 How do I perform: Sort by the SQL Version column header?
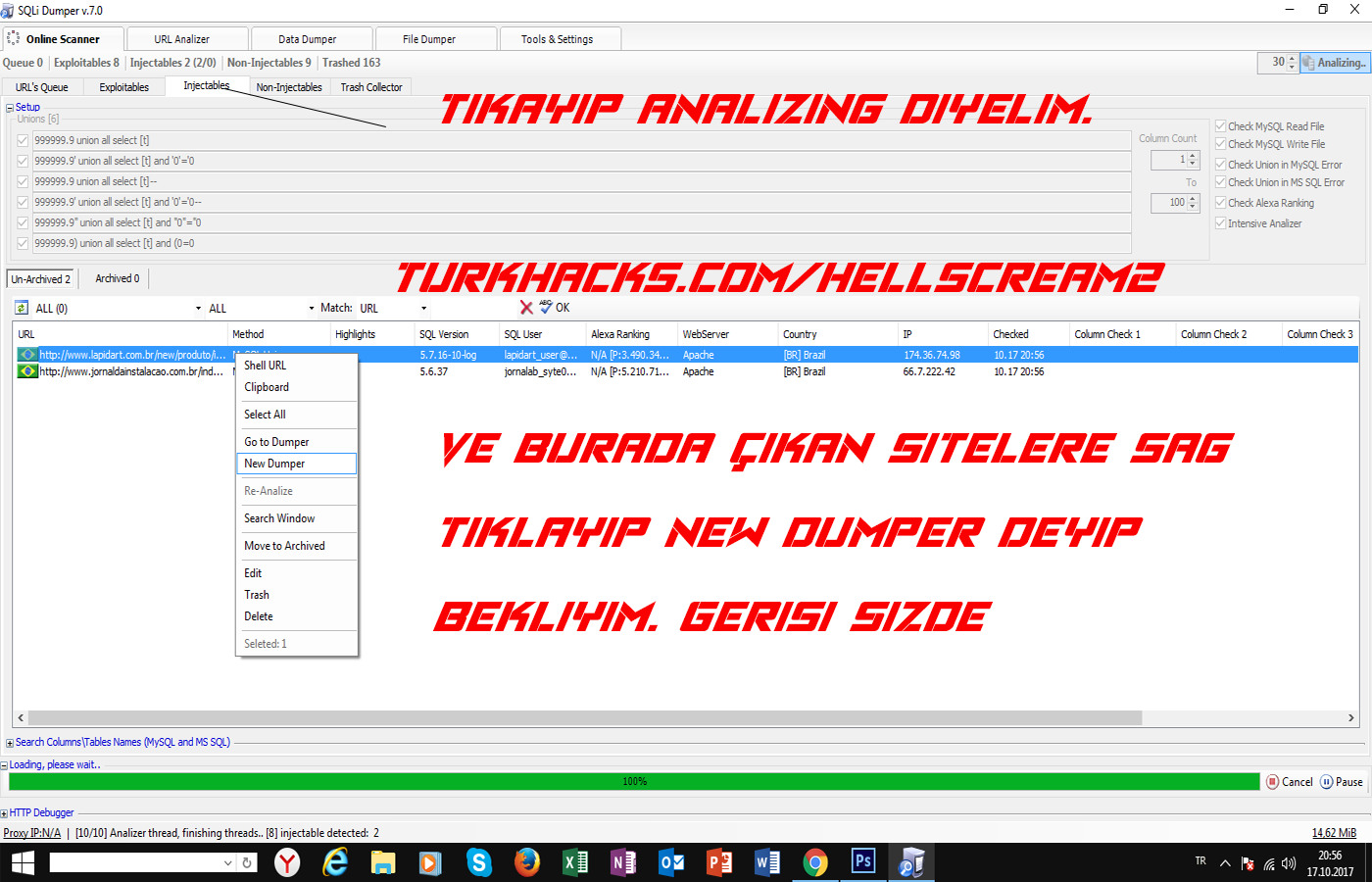(x=457, y=334)
